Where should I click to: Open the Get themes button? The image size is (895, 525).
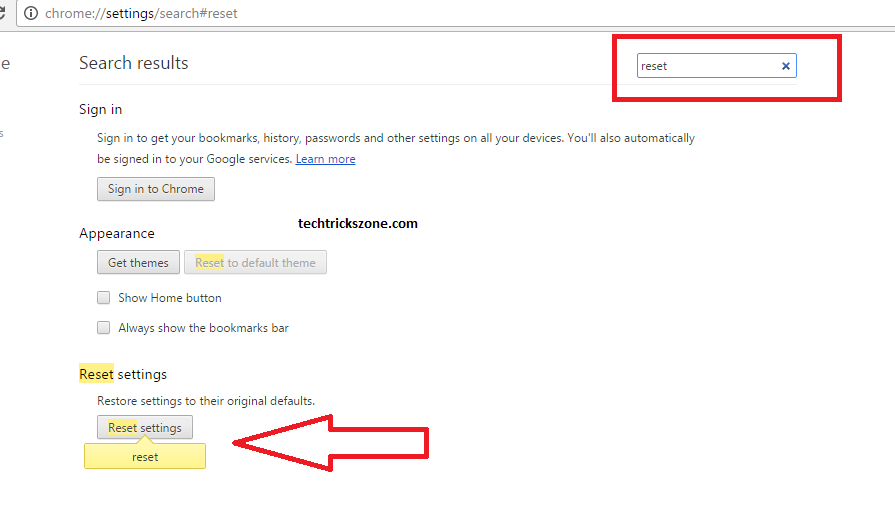pos(138,263)
